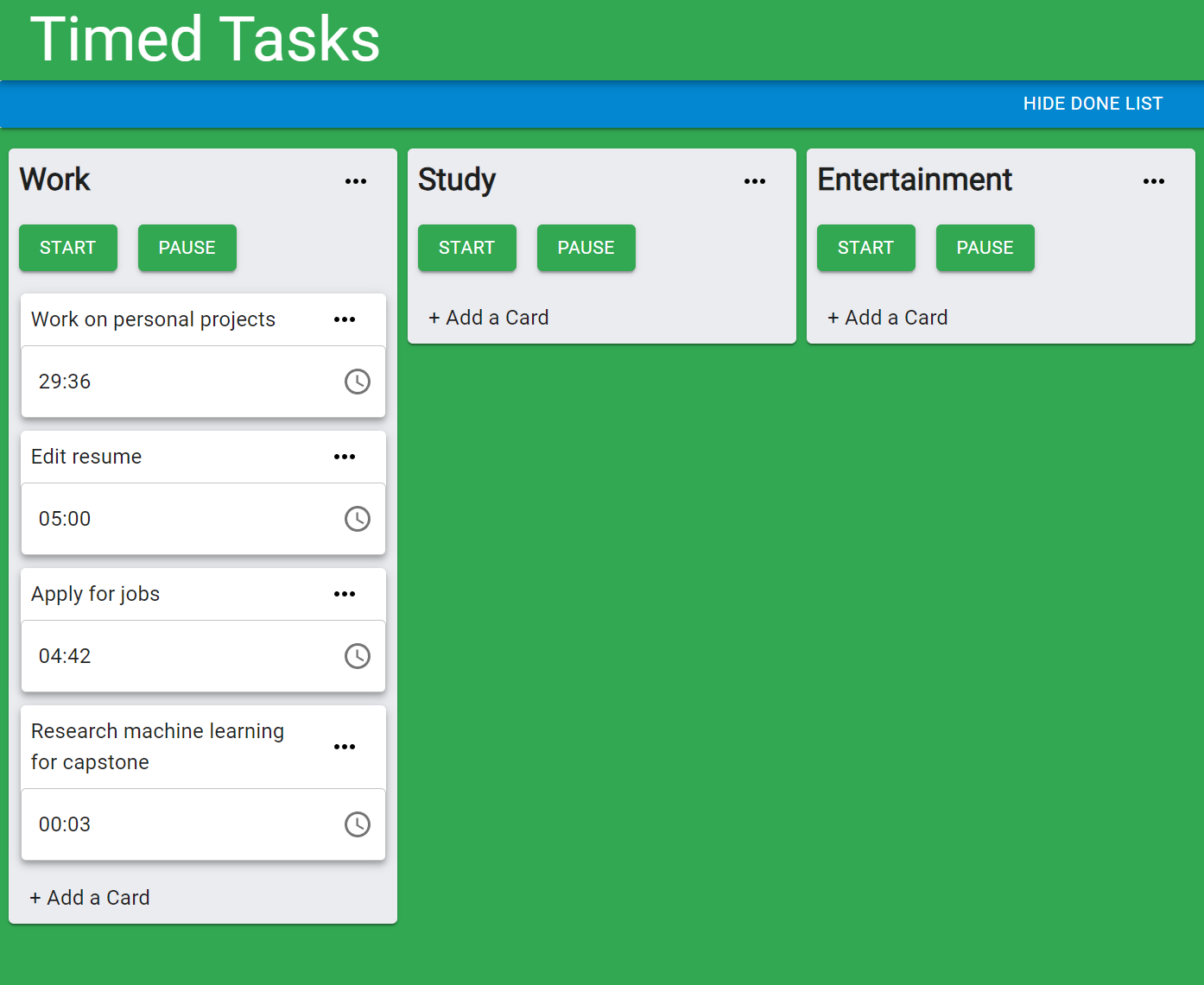Click the clock icon on the 29:36 timer
1204x985 pixels.
click(357, 382)
